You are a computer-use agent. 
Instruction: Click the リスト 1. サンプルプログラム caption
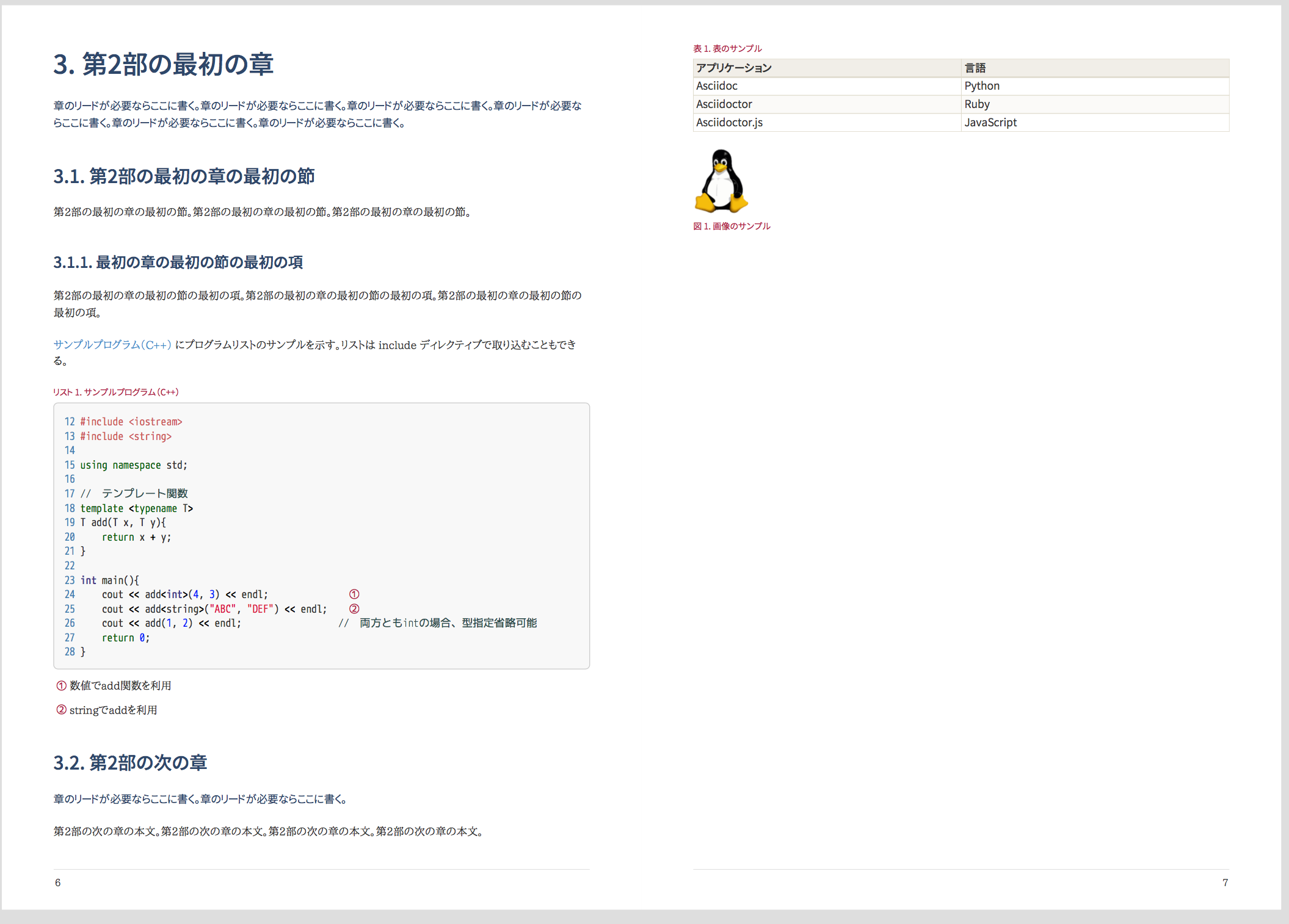[x=115, y=392]
